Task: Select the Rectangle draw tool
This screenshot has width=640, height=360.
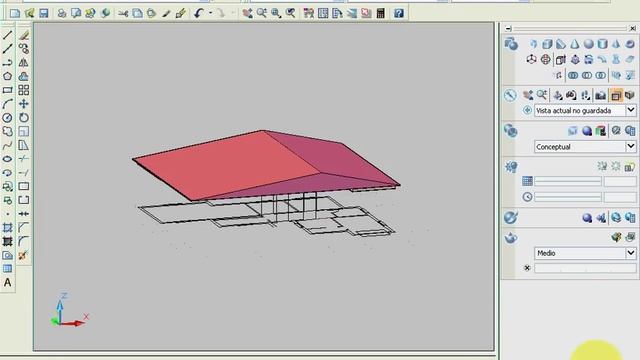Action: tap(7, 90)
